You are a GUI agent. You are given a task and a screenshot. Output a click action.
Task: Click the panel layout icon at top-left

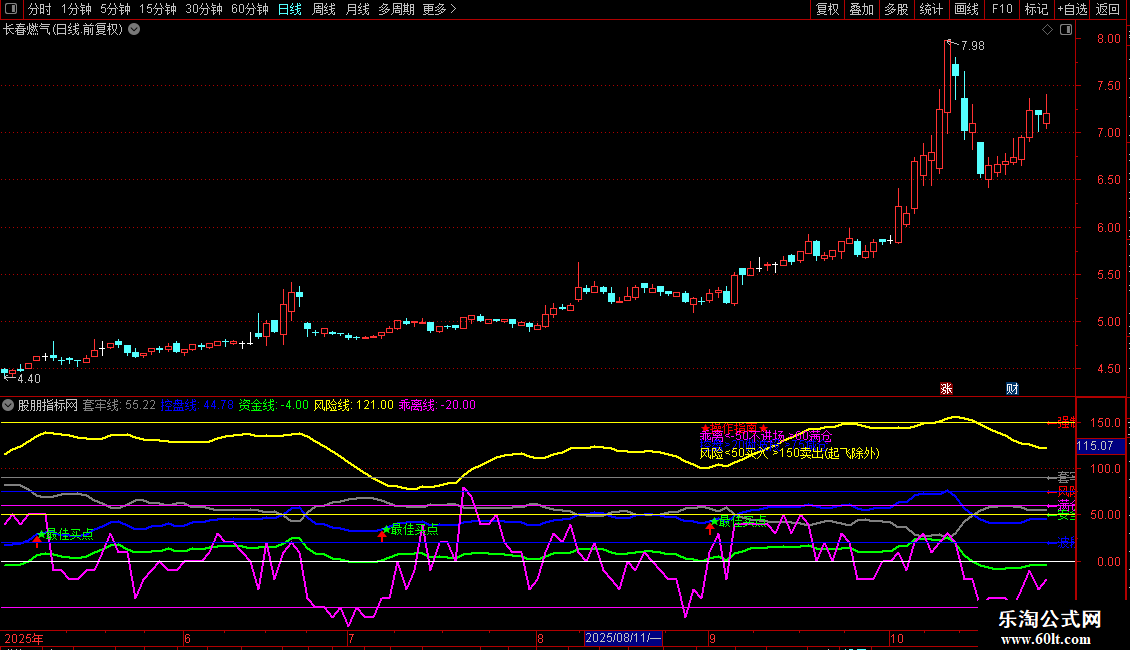click(12, 9)
